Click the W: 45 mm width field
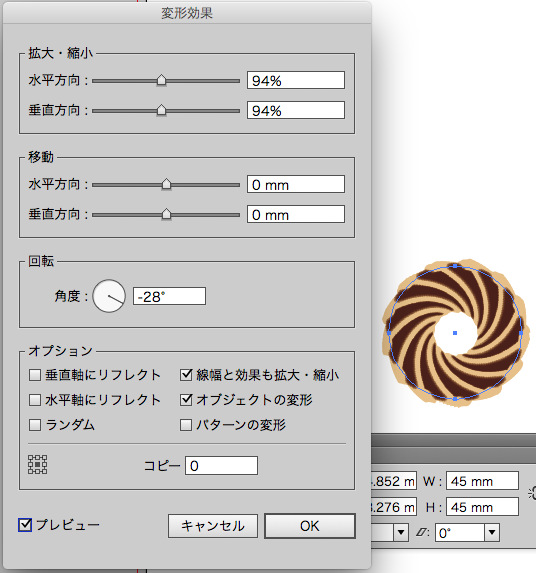Screen dimensions: 536x573 click(482, 481)
